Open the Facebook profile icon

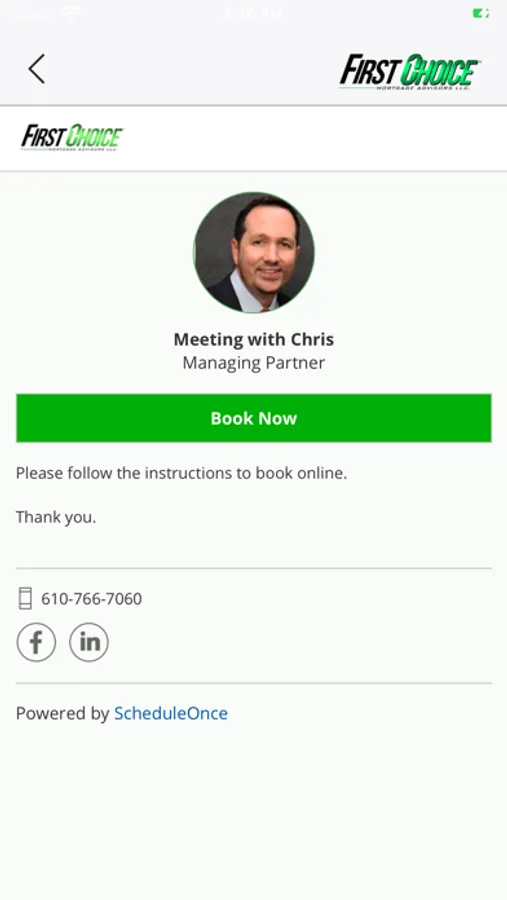[36, 642]
